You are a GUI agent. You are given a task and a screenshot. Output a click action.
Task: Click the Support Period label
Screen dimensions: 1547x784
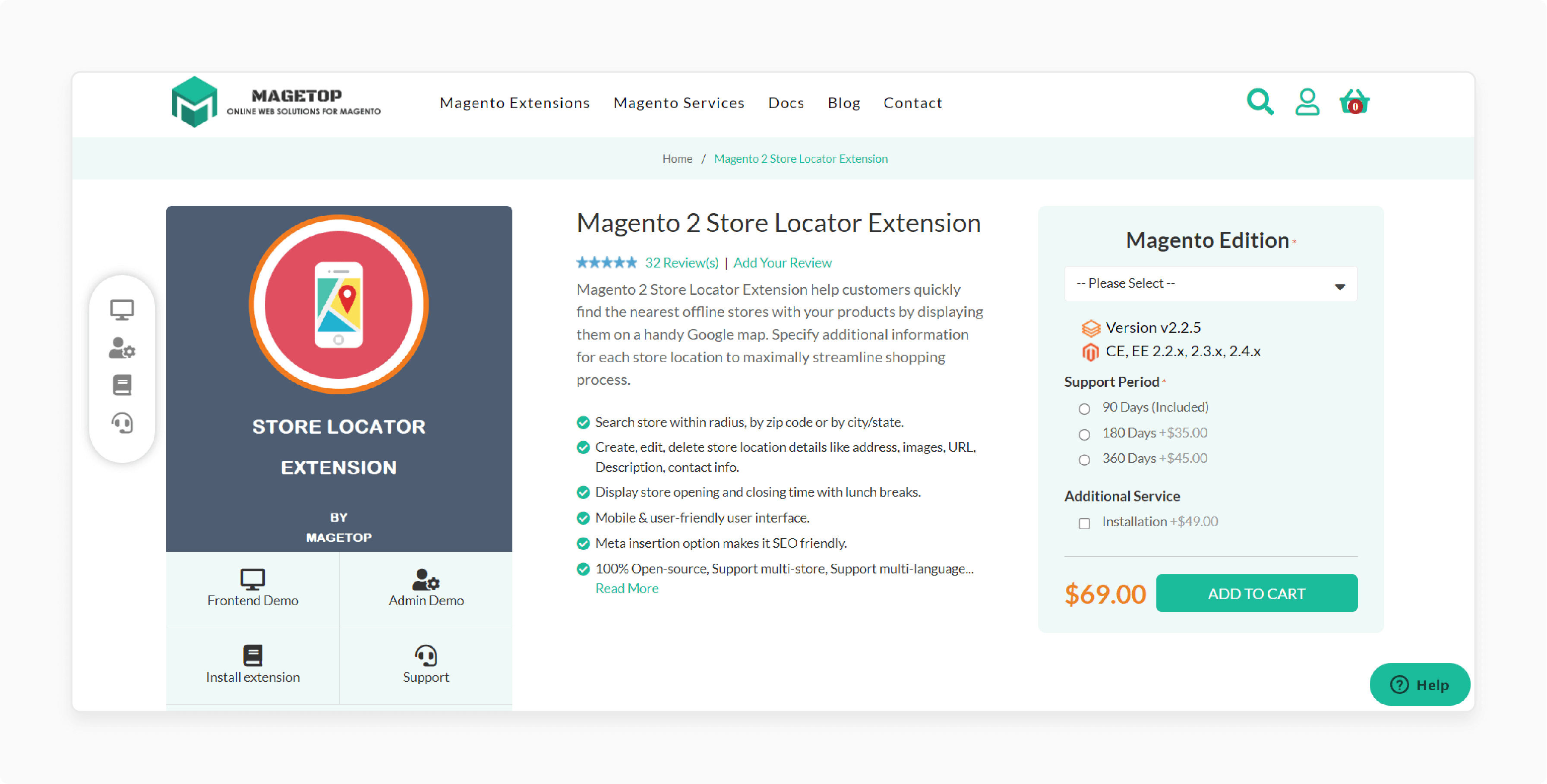tap(1111, 382)
